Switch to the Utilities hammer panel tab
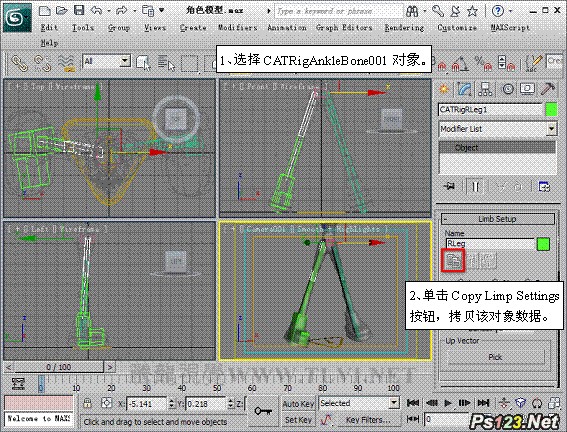This screenshot has width=567, height=432. pyautogui.click(x=548, y=89)
